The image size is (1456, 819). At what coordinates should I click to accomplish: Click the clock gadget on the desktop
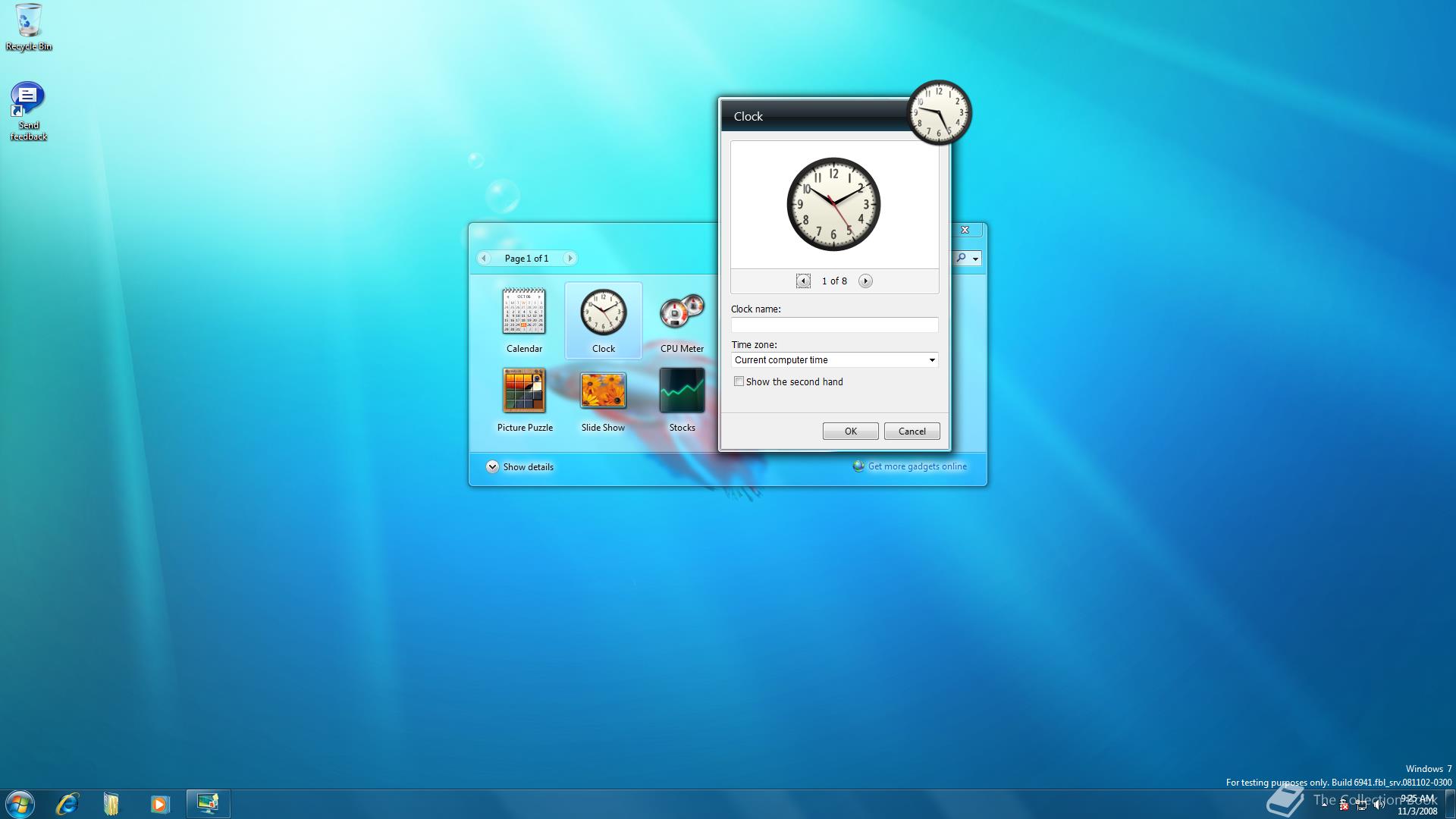tap(940, 113)
